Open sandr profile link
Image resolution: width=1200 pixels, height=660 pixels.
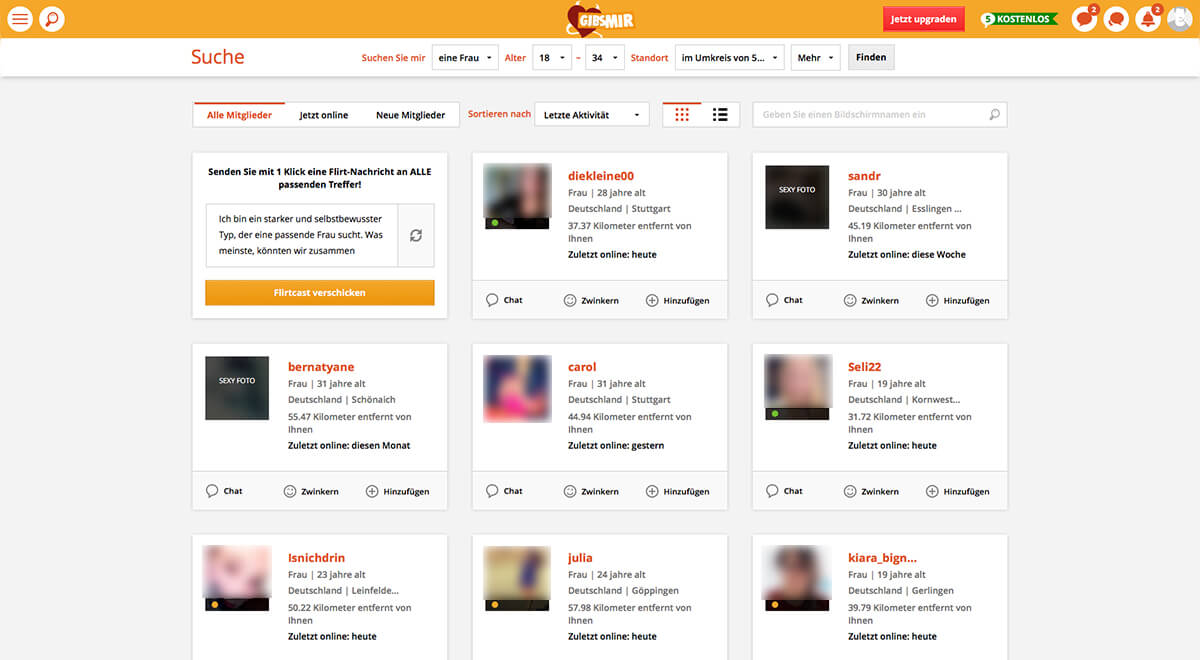tap(864, 176)
